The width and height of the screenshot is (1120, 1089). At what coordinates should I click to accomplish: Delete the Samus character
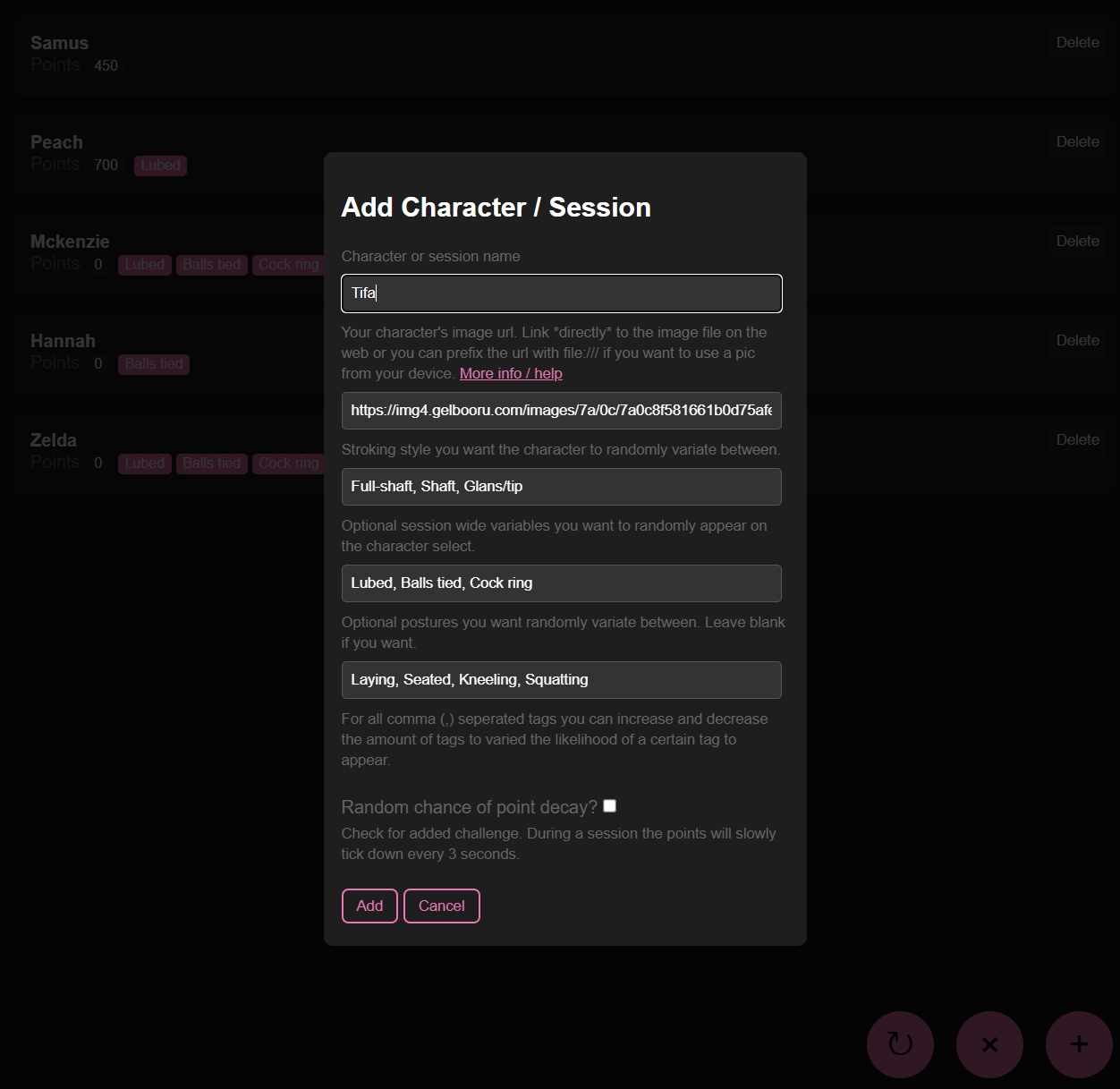click(x=1077, y=42)
